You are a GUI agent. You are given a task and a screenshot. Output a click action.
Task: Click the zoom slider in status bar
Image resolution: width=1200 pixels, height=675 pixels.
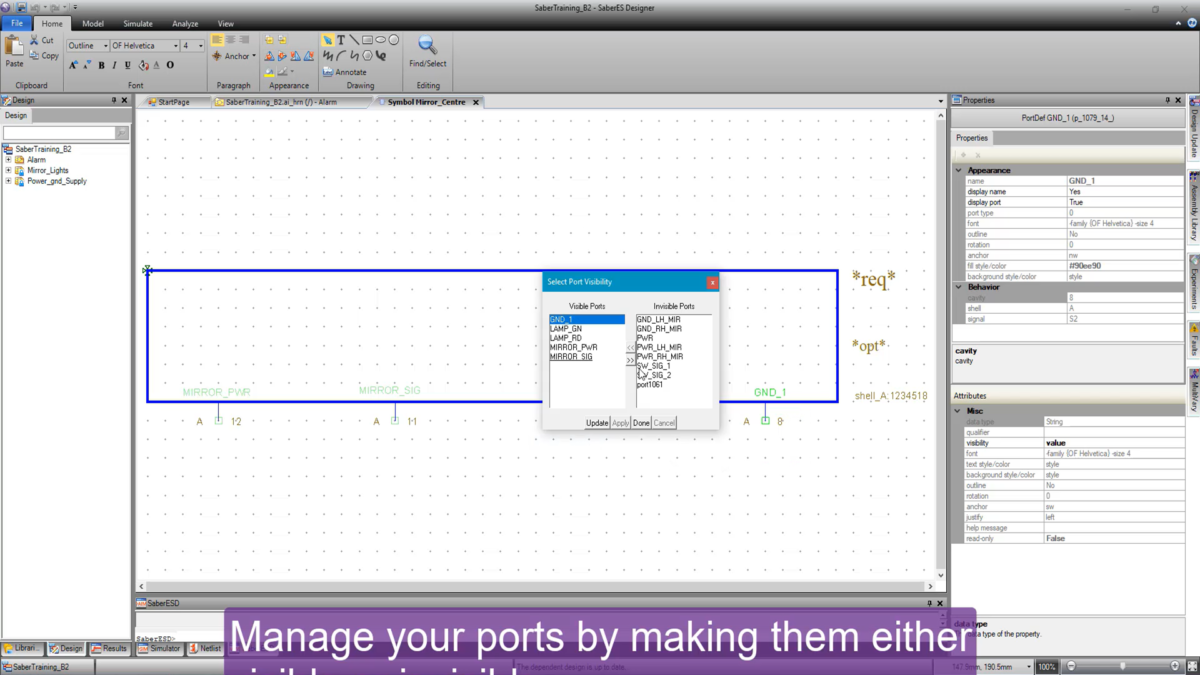[x=1123, y=666]
